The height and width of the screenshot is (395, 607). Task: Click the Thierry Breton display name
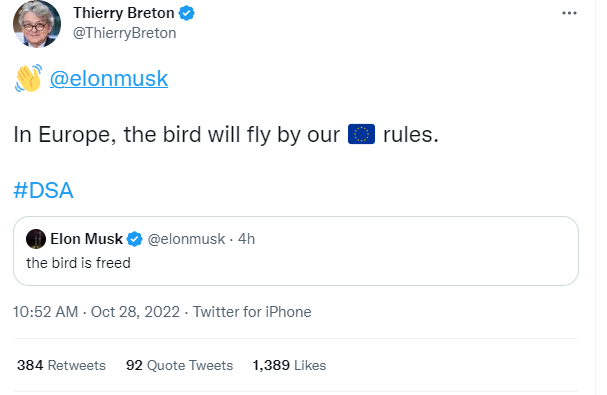click(x=123, y=13)
